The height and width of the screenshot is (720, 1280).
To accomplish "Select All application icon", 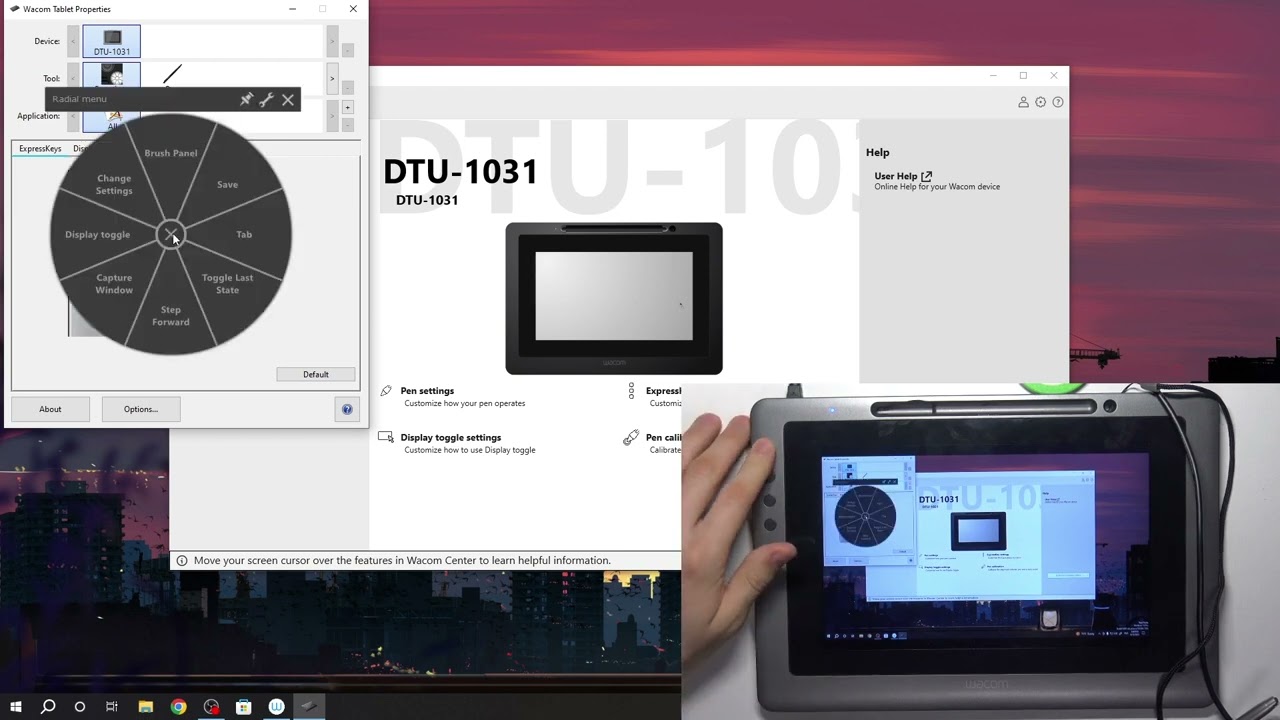I will click(112, 121).
